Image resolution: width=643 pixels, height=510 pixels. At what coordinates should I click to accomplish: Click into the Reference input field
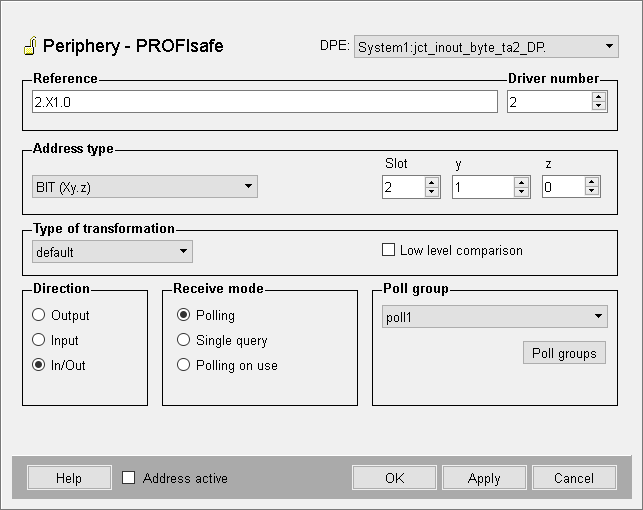(265, 102)
